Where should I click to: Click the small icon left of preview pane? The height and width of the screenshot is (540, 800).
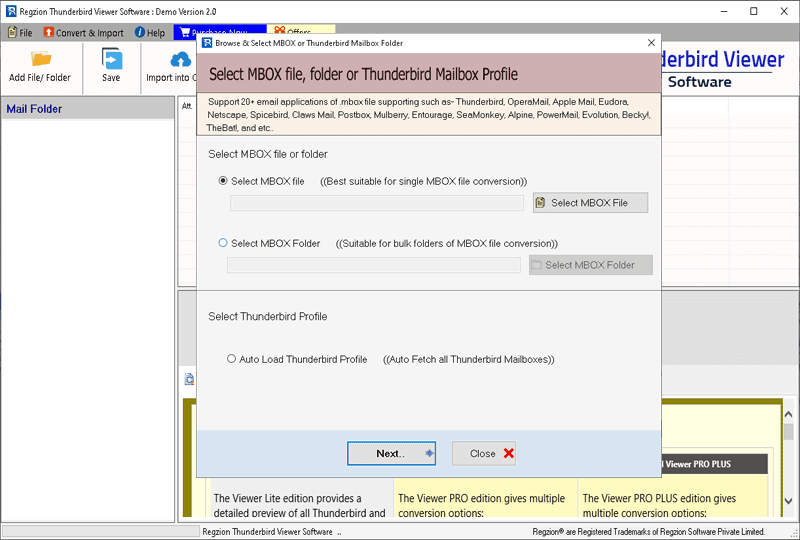click(x=188, y=379)
